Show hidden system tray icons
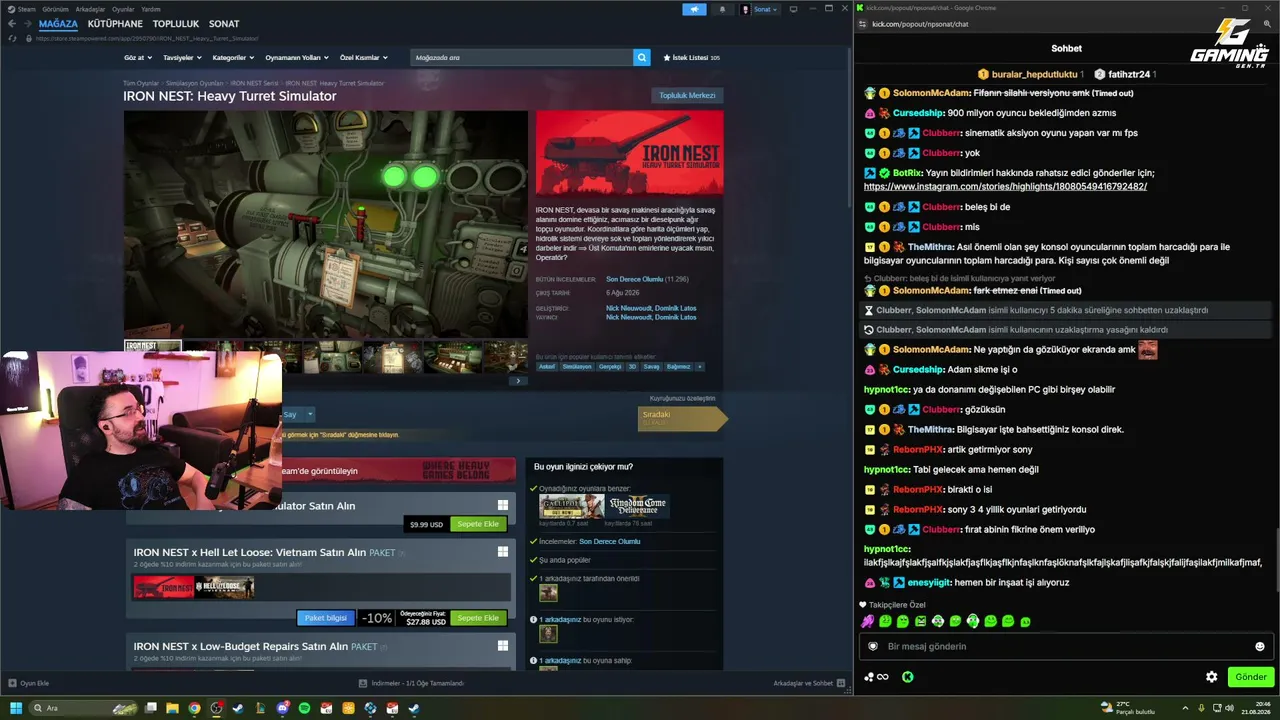This screenshot has height=720, width=1280. [1187, 708]
